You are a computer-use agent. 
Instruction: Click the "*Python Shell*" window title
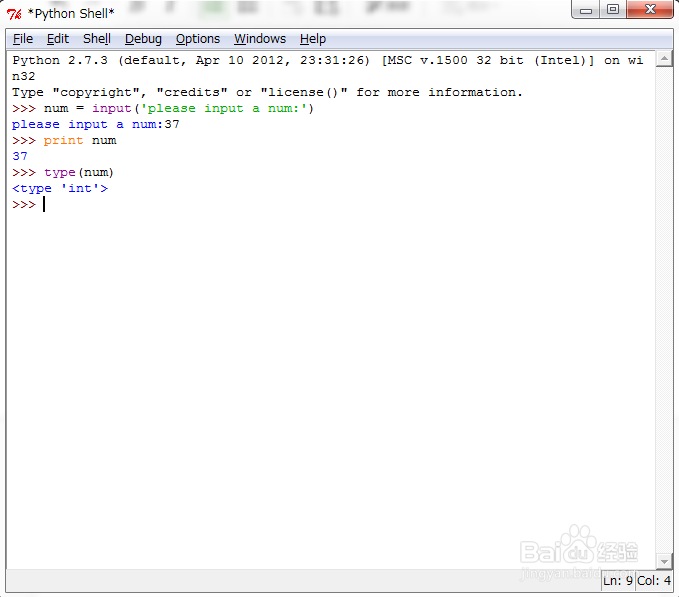tap(71, 14)
